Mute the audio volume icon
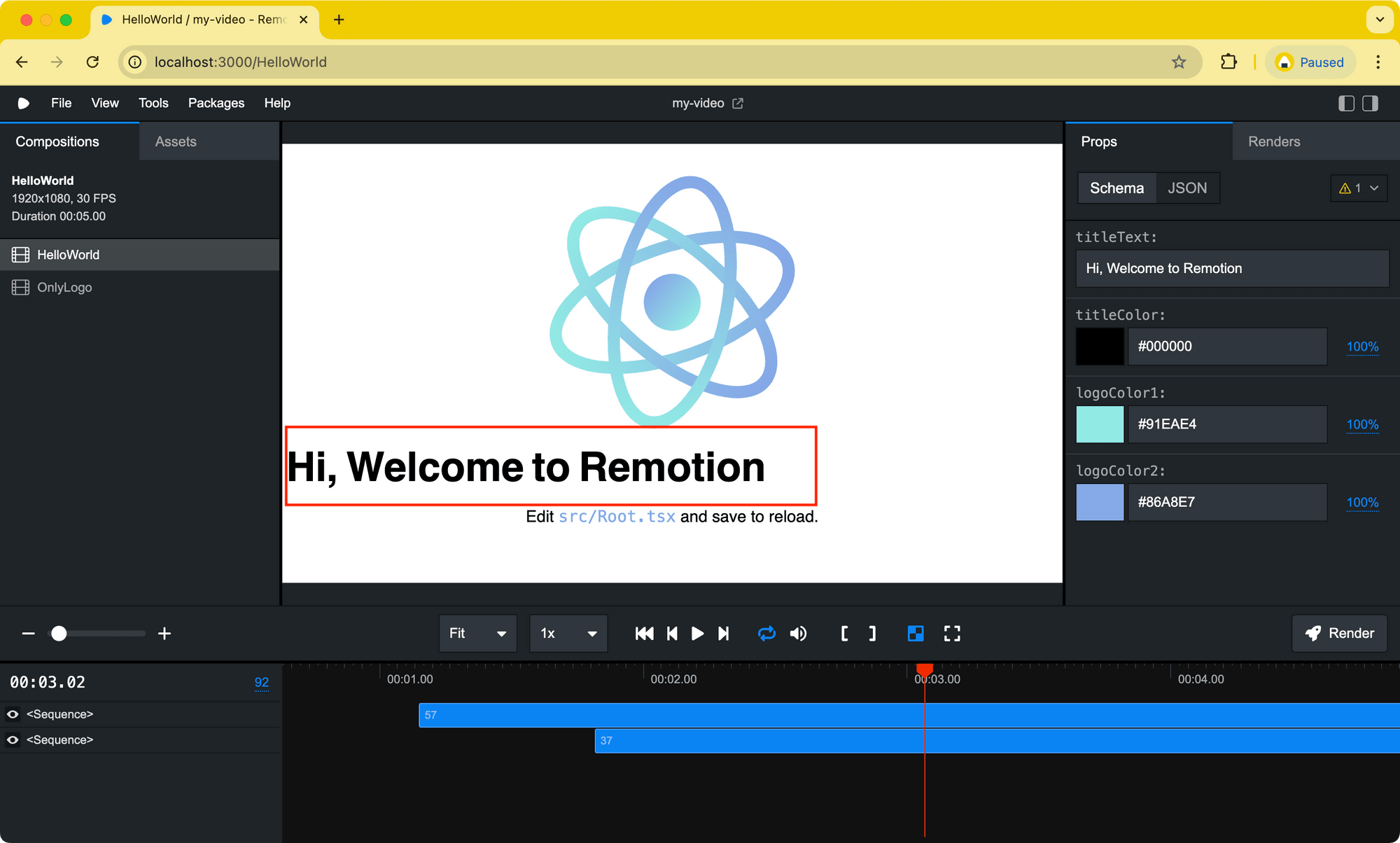Image resolution: width=1400 pixels, height=843 pixels. (x=798, y=634)
